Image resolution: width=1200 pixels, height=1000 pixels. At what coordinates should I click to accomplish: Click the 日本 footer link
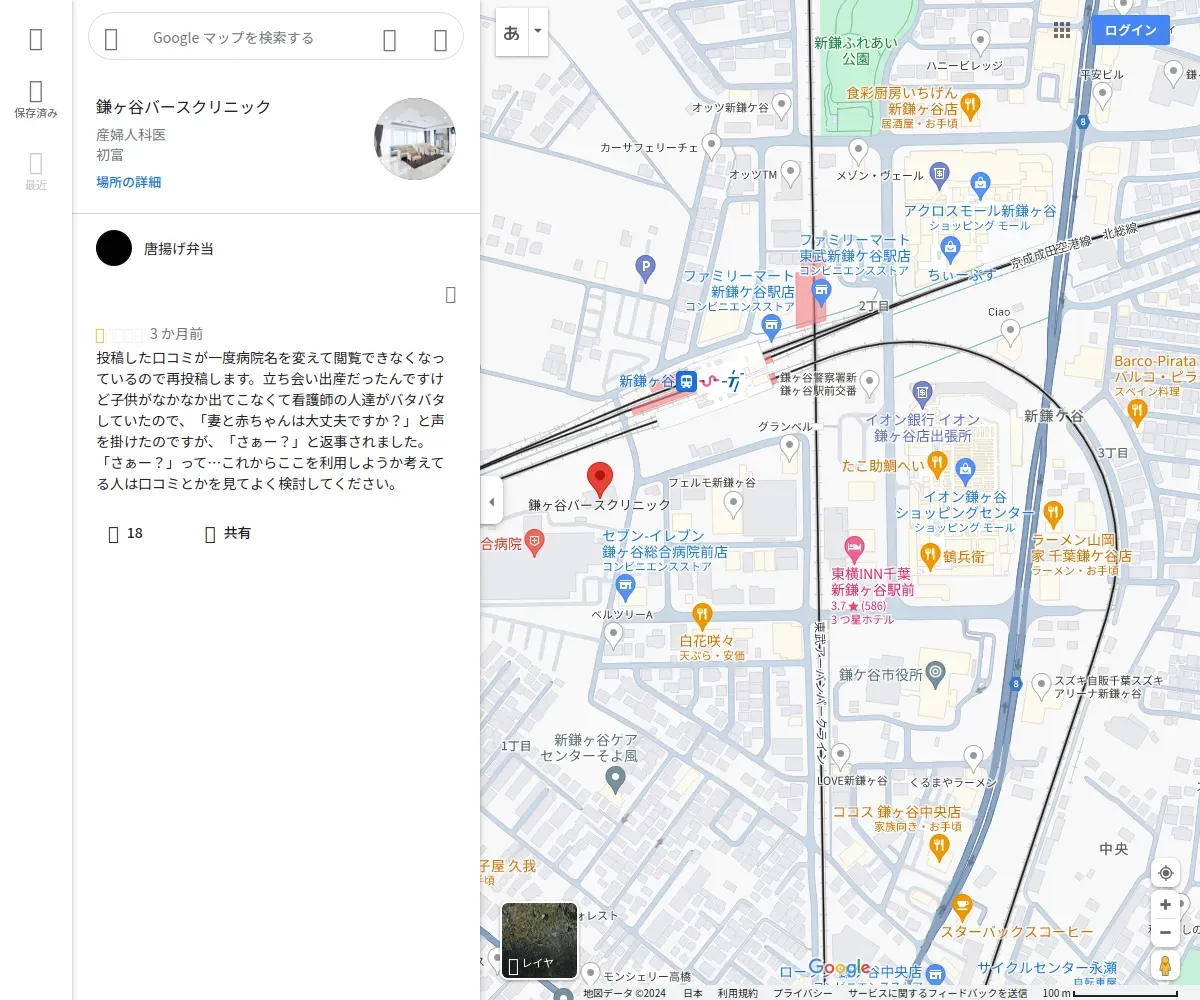click(x=693, y=993)
